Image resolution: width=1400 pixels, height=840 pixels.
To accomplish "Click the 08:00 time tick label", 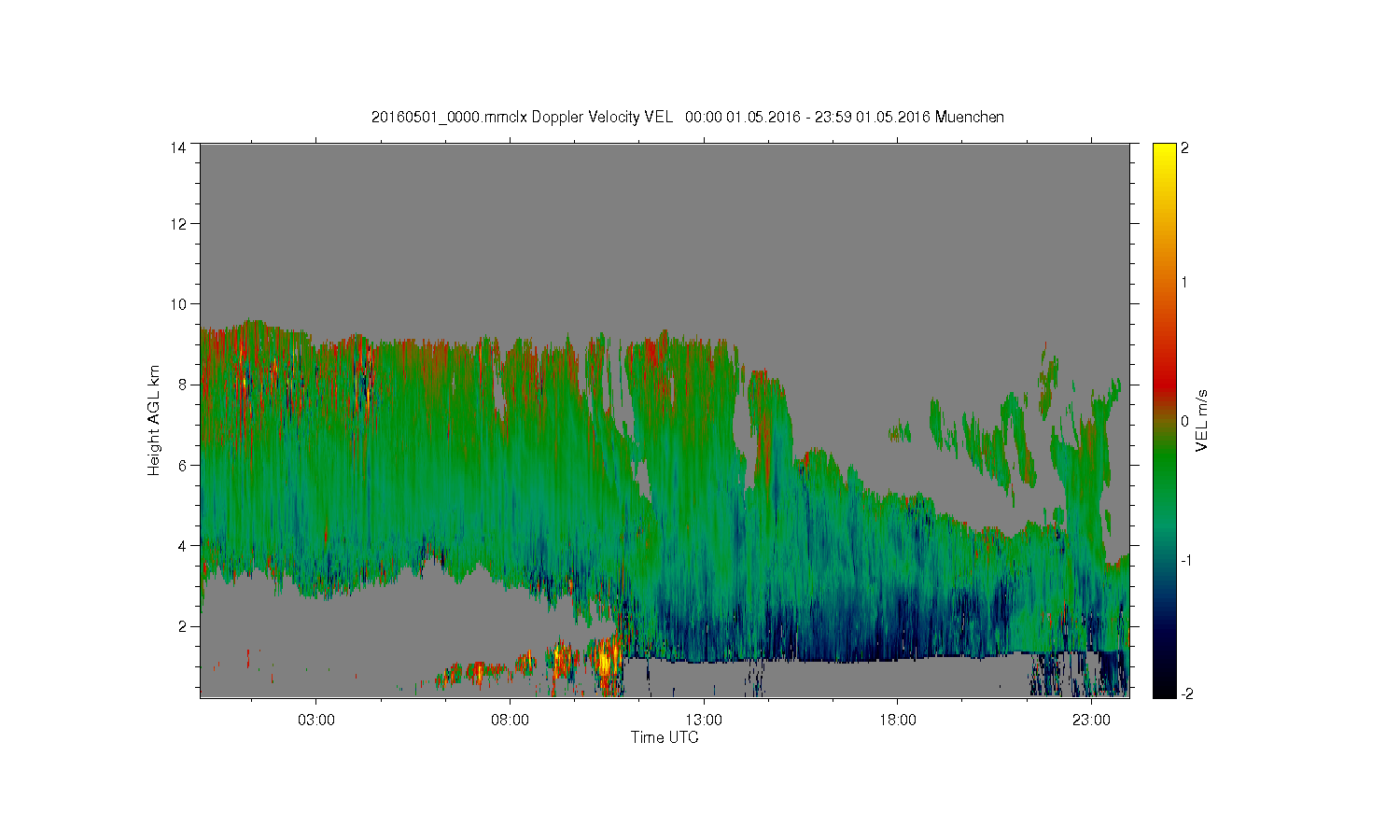I will click(510, 721).
